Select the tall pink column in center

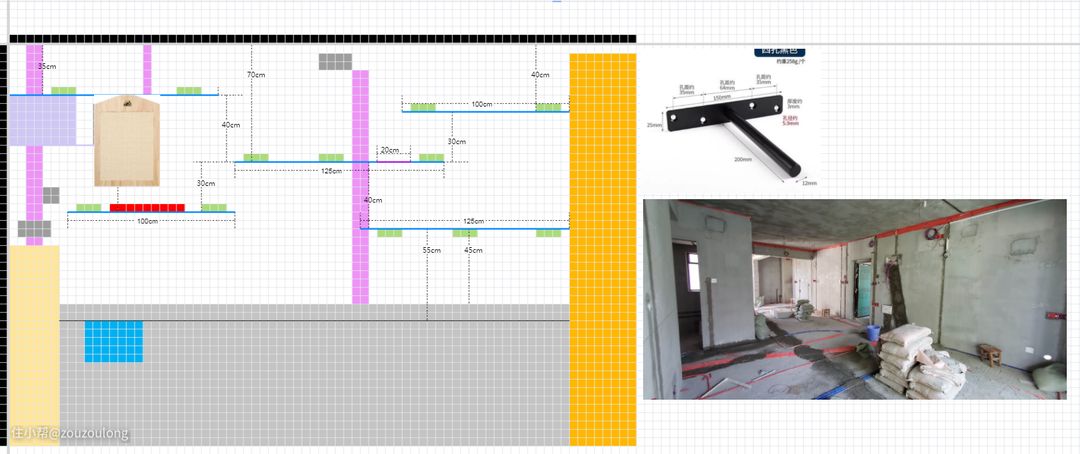pos(360,187)
